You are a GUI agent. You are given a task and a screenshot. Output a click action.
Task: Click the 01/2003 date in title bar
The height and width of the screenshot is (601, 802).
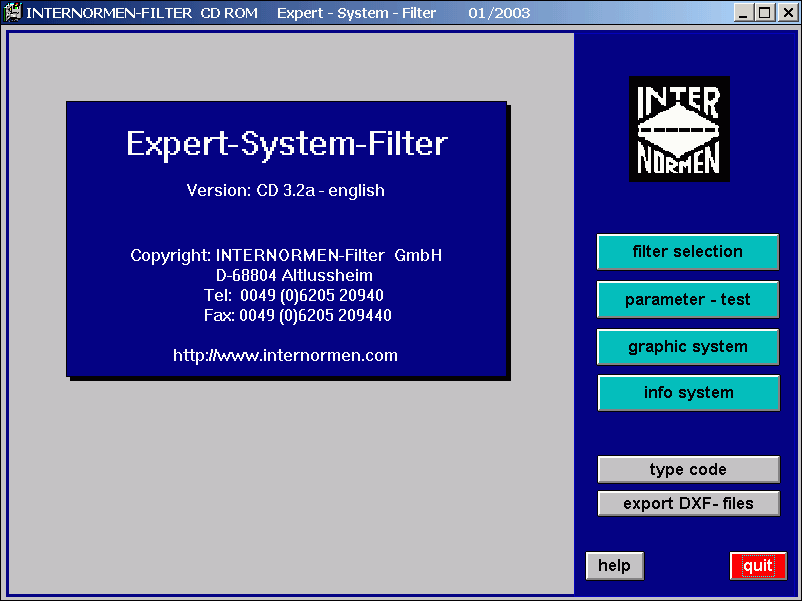499,13
